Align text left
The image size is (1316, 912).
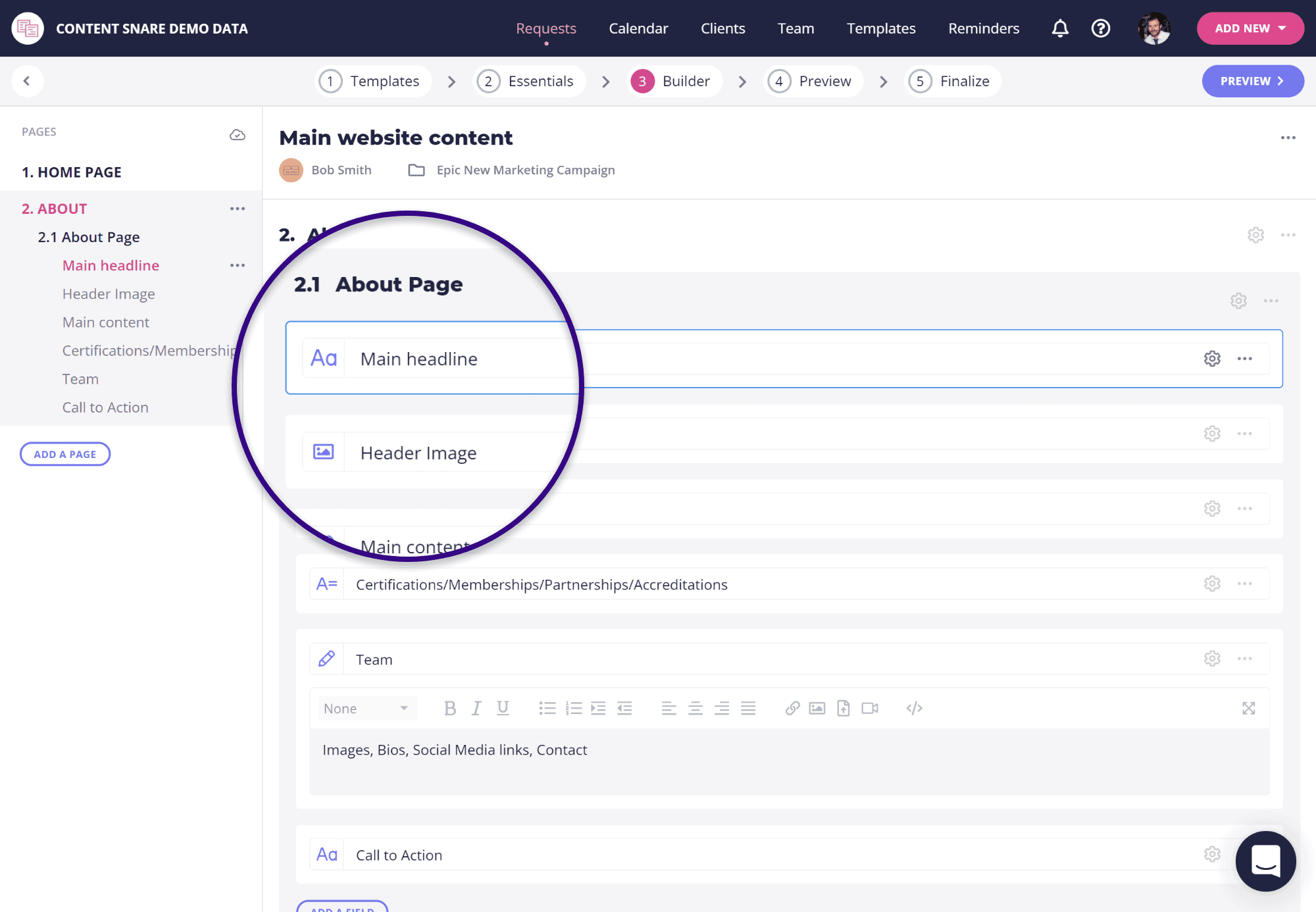click(x=669, y=708)
